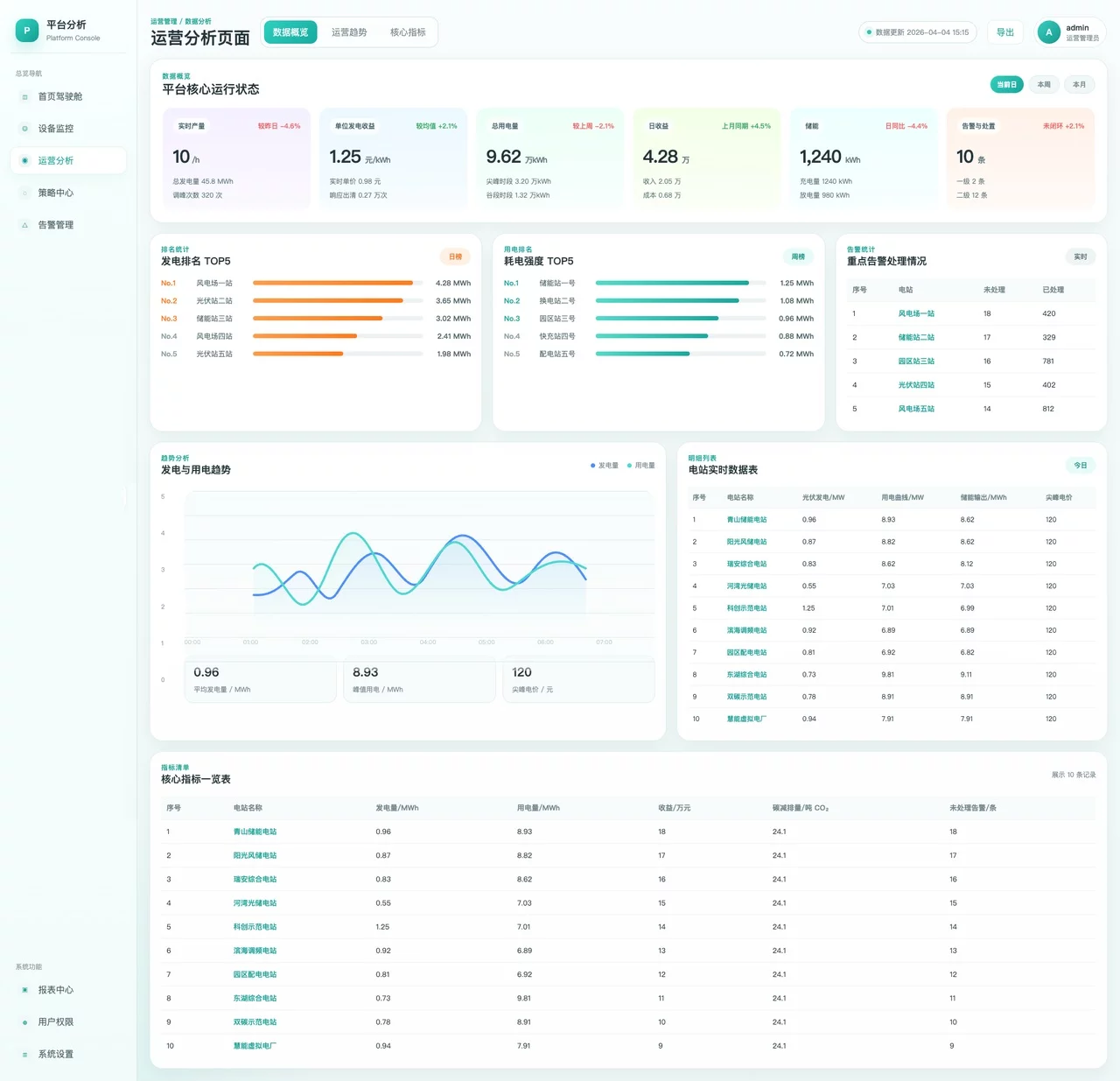Switch the time range to 本月
The width and height of the screenshot is (1120, 1081).
point(1079,85)
